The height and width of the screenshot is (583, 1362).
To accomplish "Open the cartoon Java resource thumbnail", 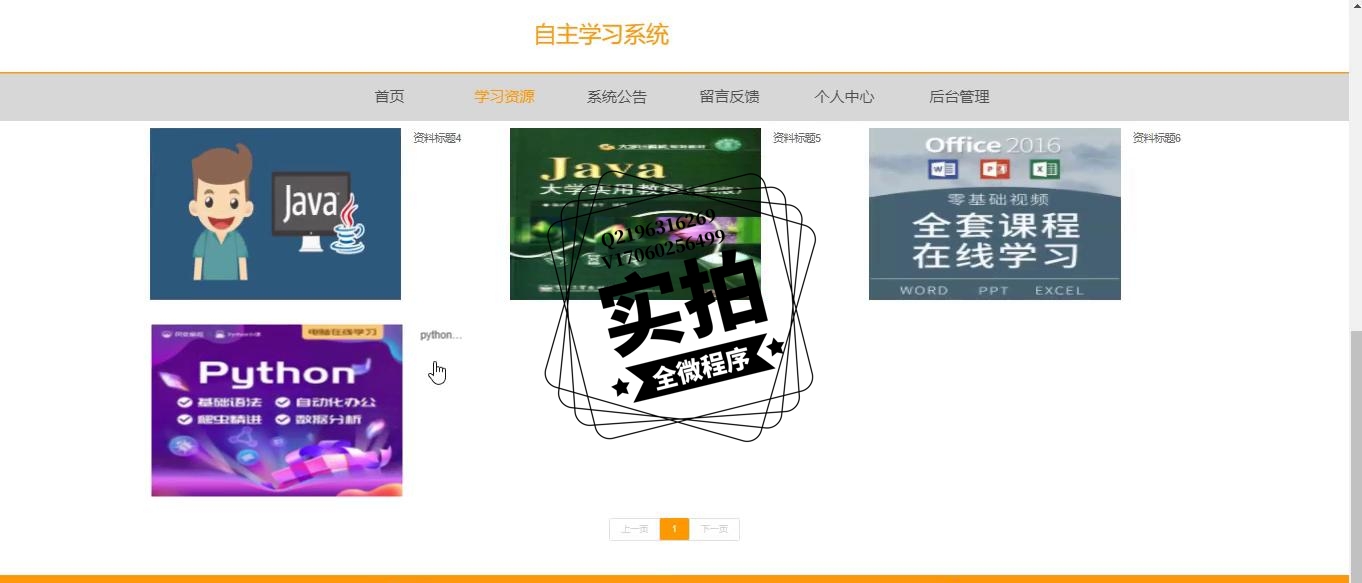I will click(275, 214).
